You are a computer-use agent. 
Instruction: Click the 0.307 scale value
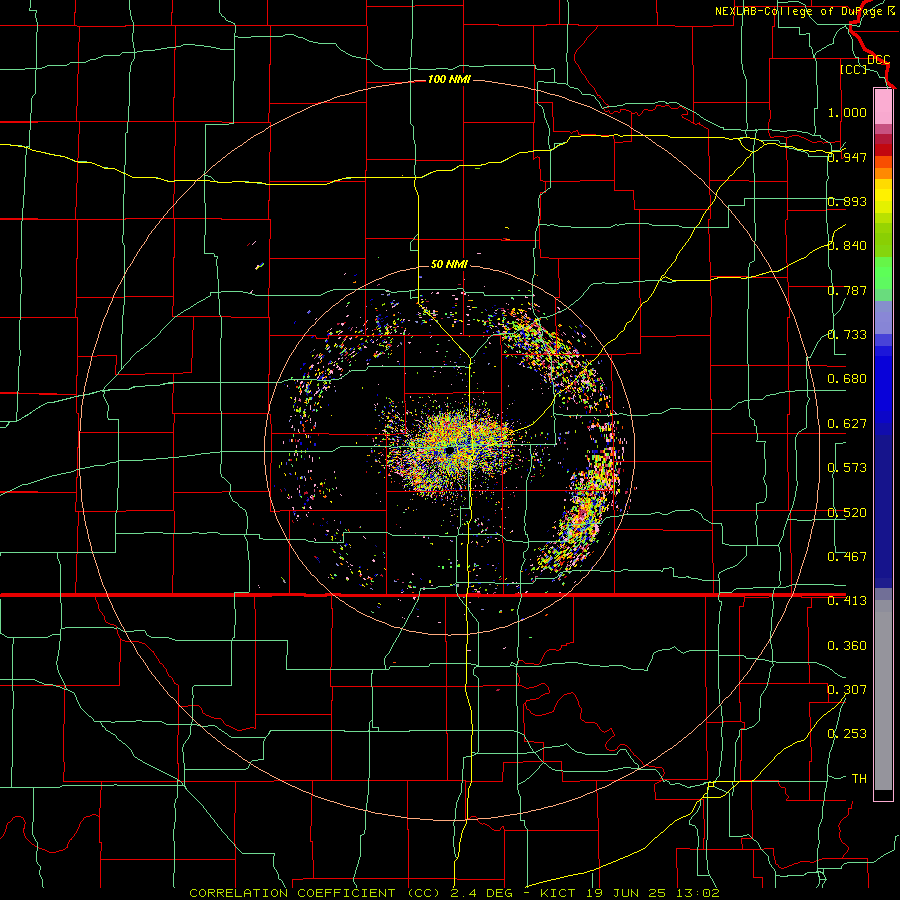point(847,689)
